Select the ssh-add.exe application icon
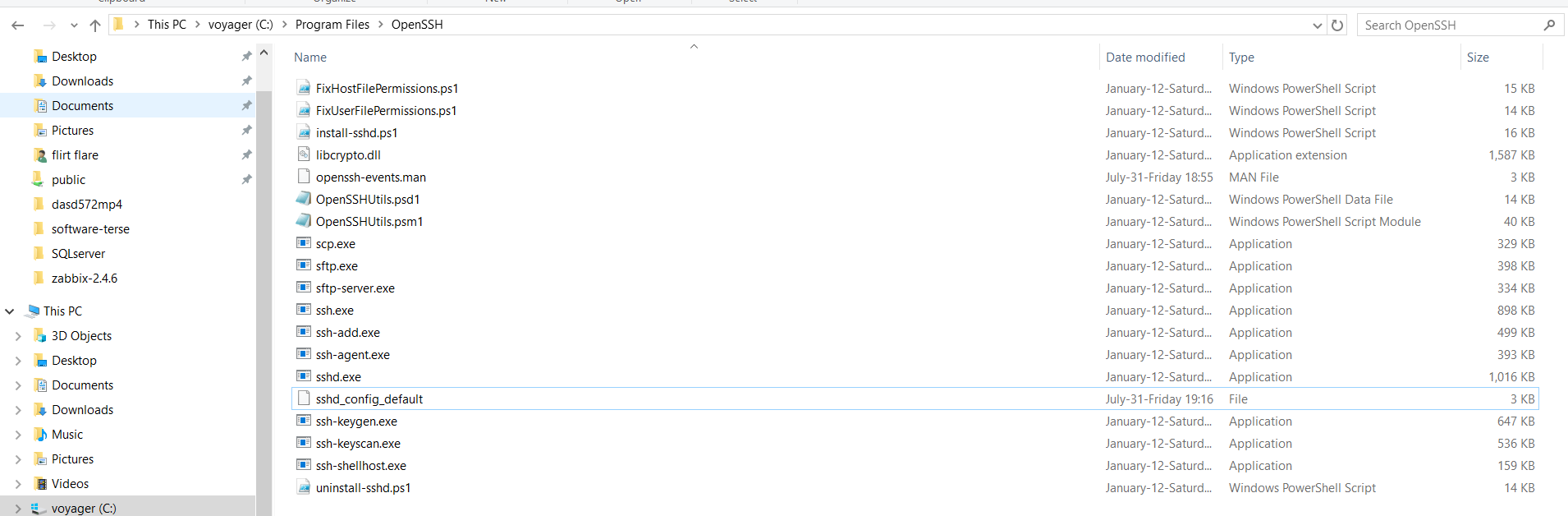Image resolution: width=1568 pixels, height=516 pixels. [304, 332]
